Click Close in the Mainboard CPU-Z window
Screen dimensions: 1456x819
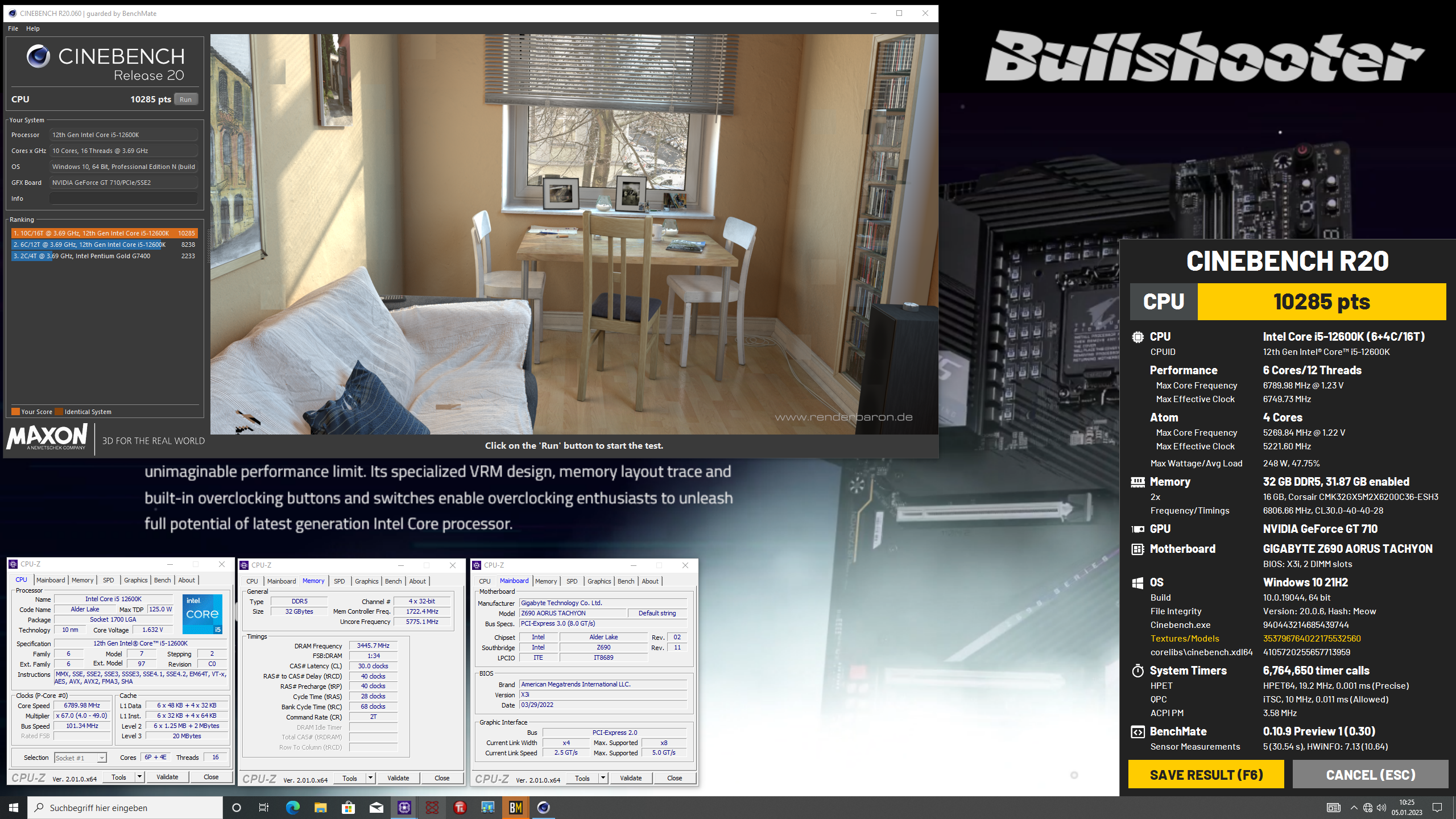coord(675,778)
